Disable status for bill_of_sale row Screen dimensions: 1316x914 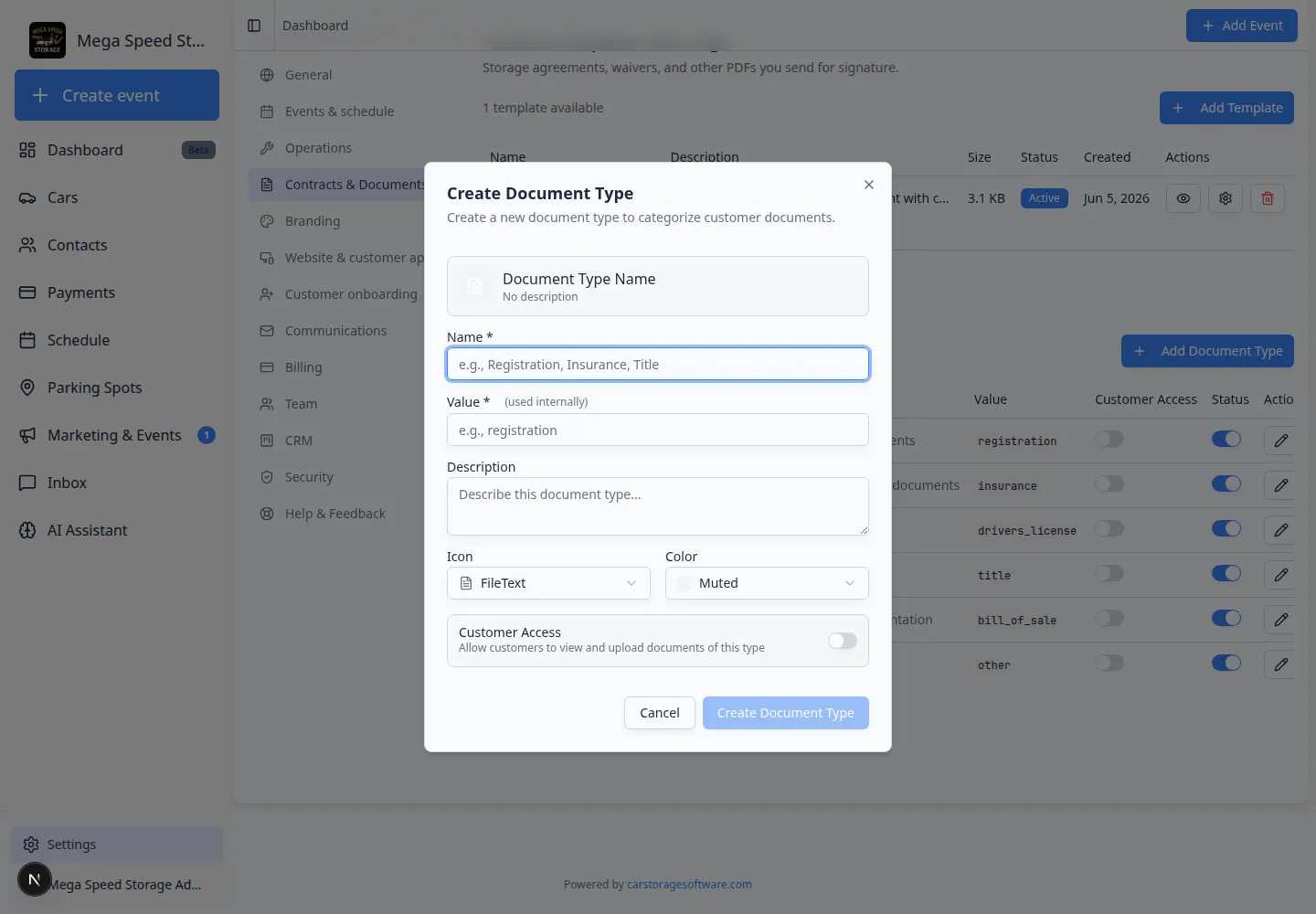1226,619
